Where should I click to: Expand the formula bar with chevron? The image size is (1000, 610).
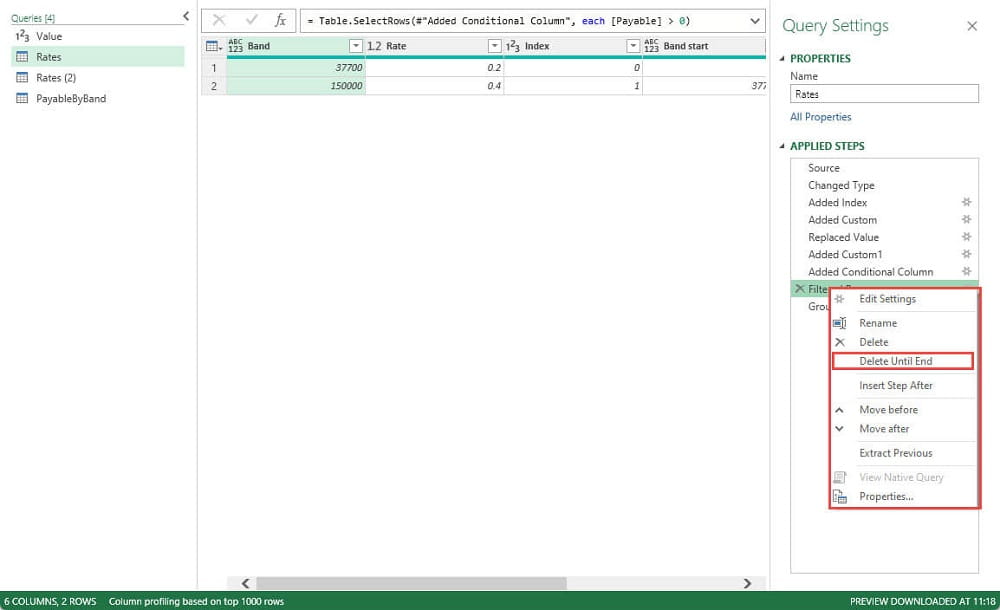pyautogui.click(x=754, y=21)
